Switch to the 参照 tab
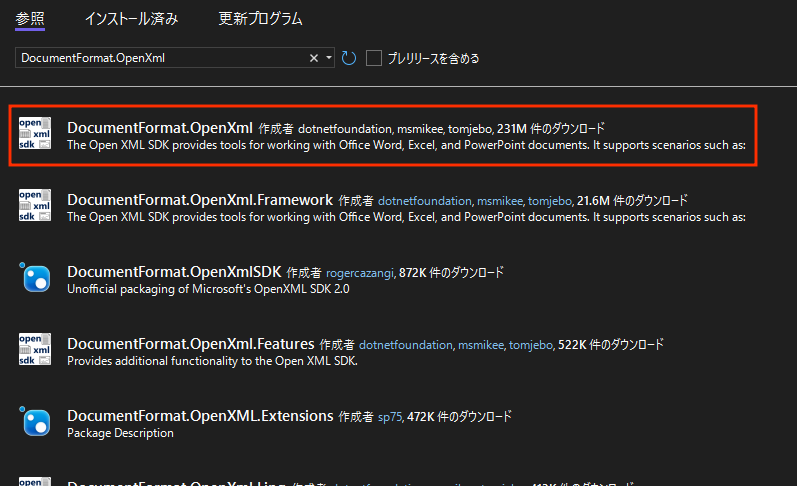The image size is (797, 486). [x=30, y=19]
